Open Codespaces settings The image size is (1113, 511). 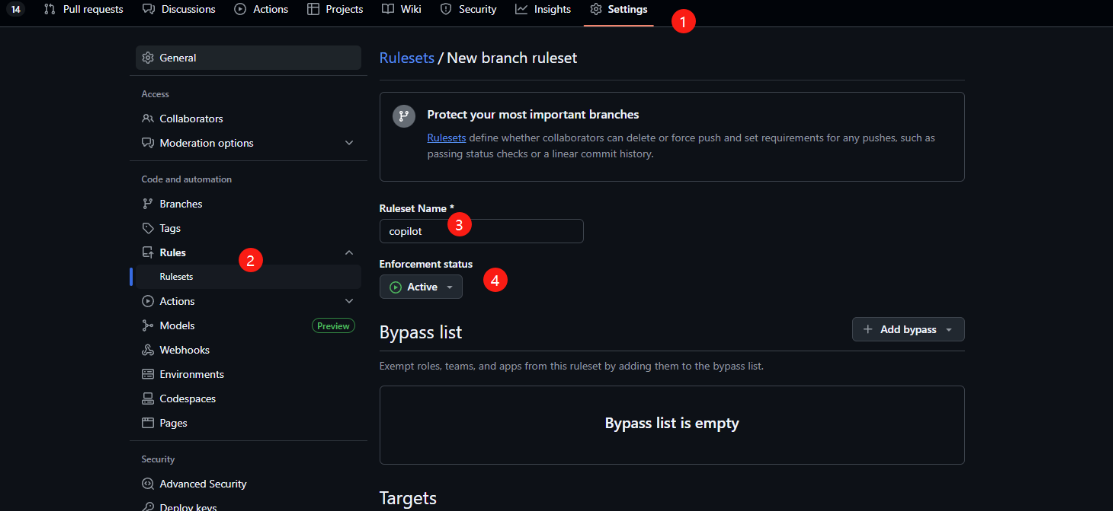248,399
